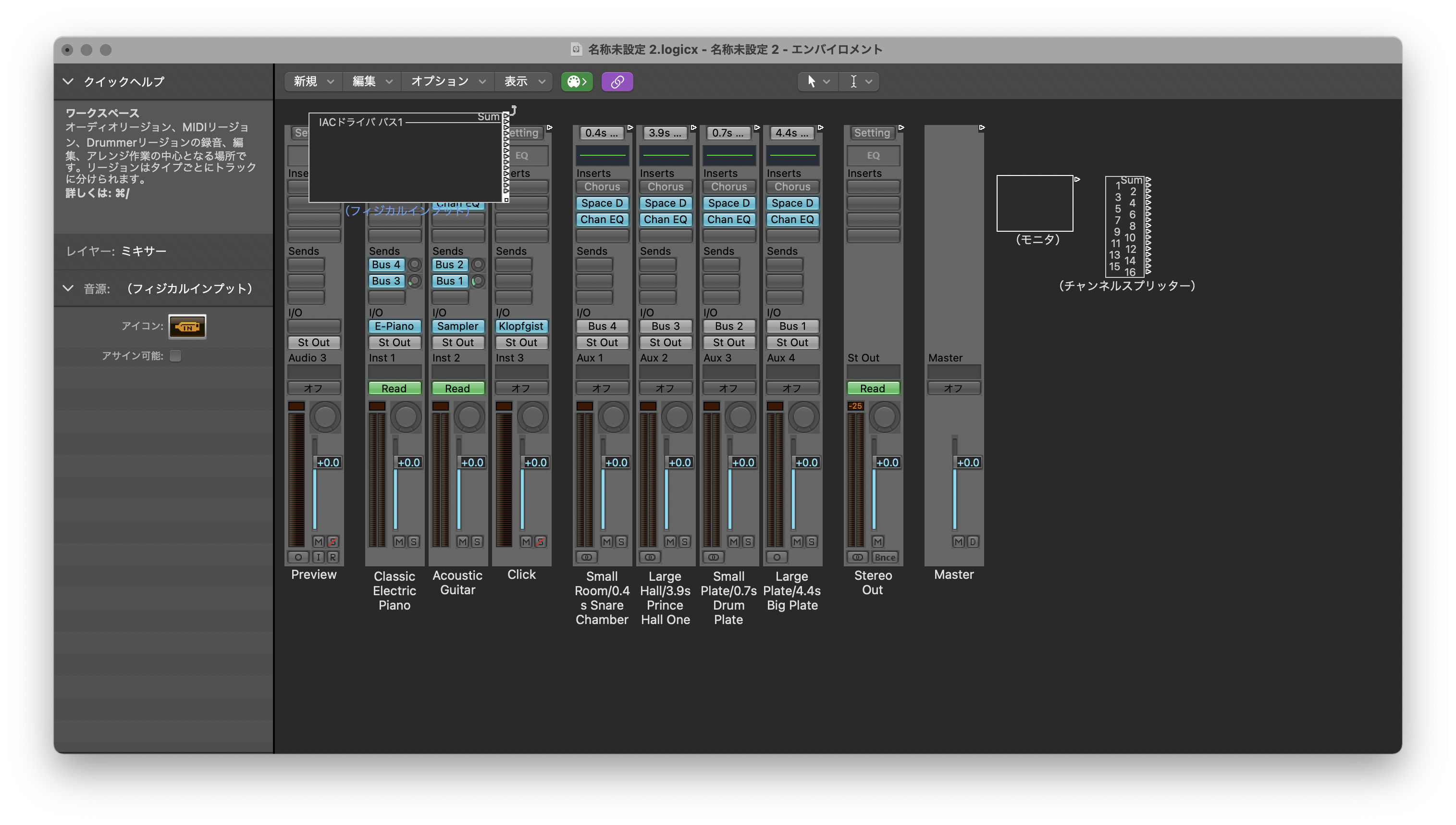
Task: Mute the Classic Electric Piano channel
Action: click(x=399, y=542)
